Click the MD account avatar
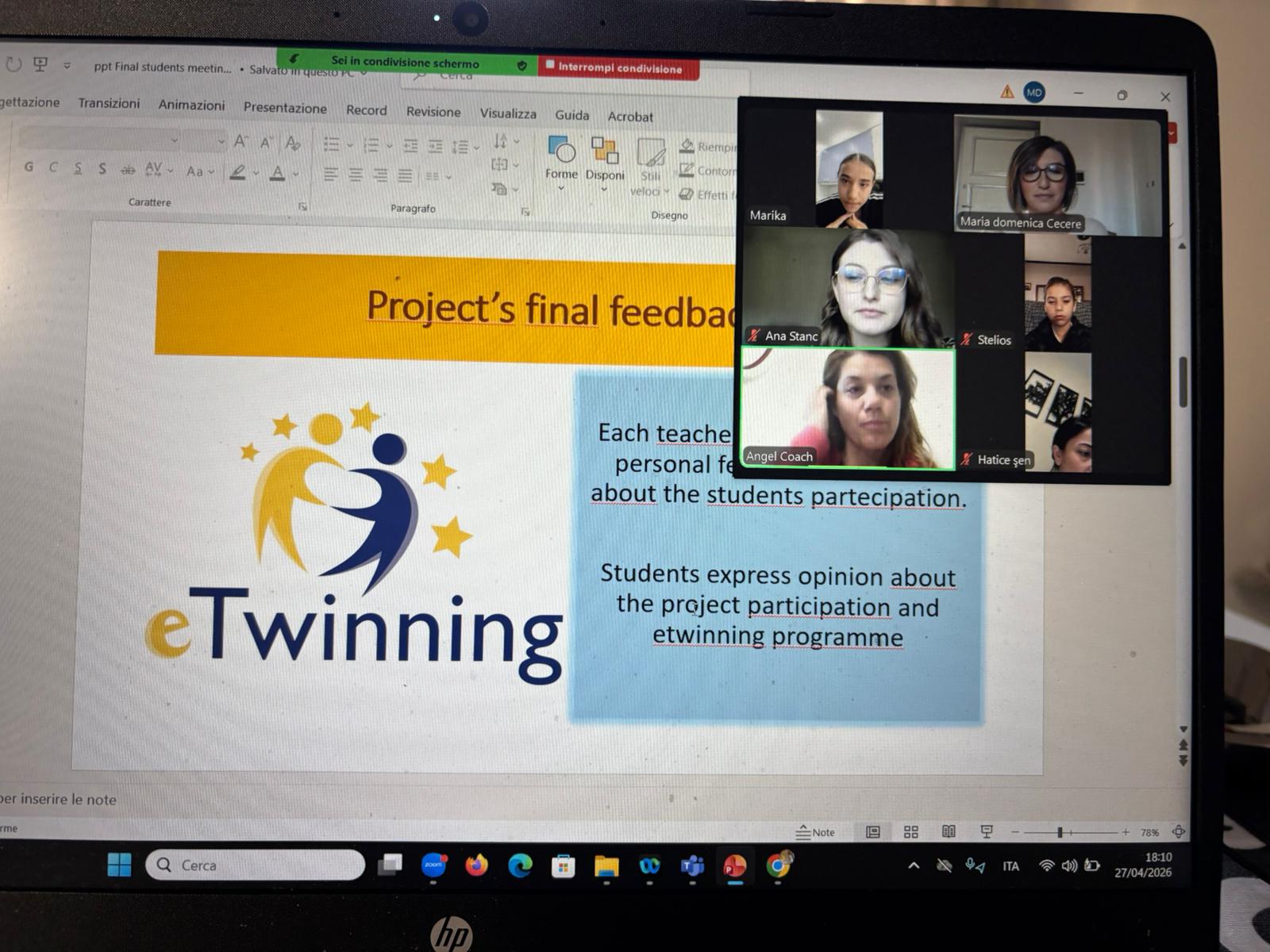 pos(1033,93)
